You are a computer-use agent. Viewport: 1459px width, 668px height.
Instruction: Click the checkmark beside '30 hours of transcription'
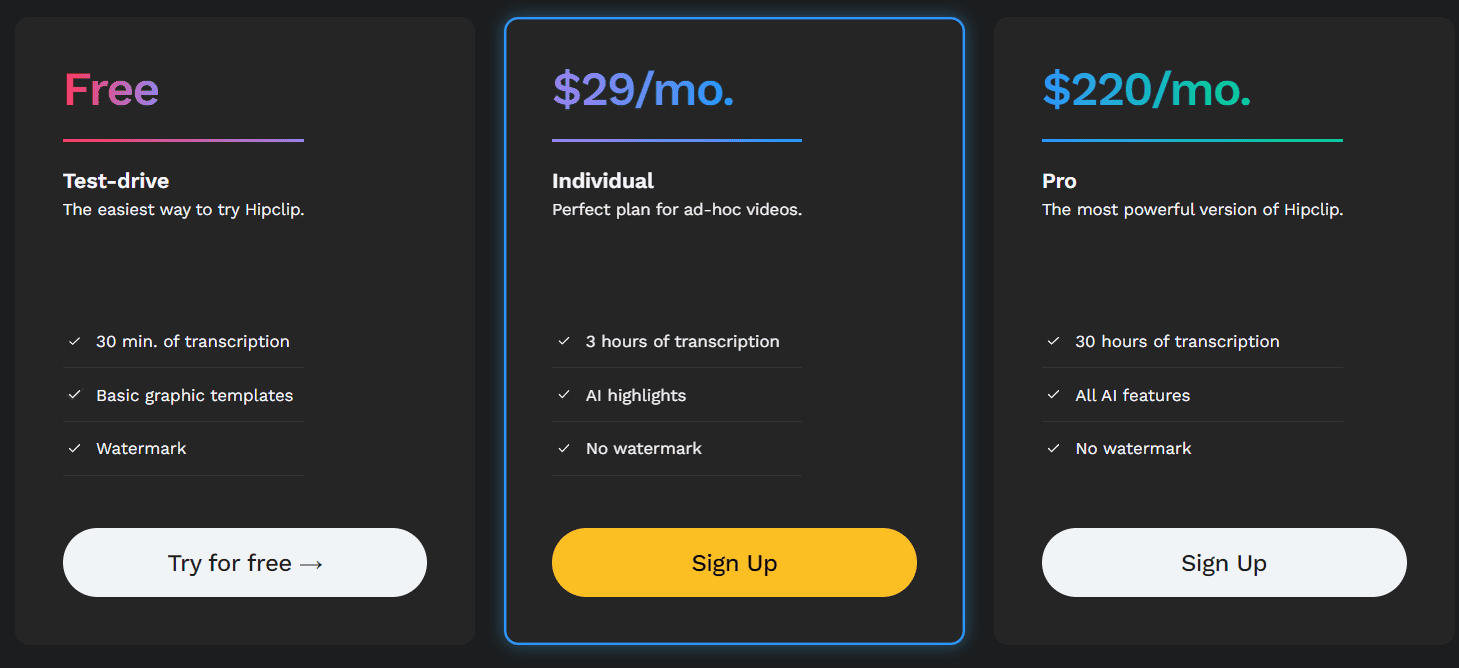click(x=1053, y=341)
